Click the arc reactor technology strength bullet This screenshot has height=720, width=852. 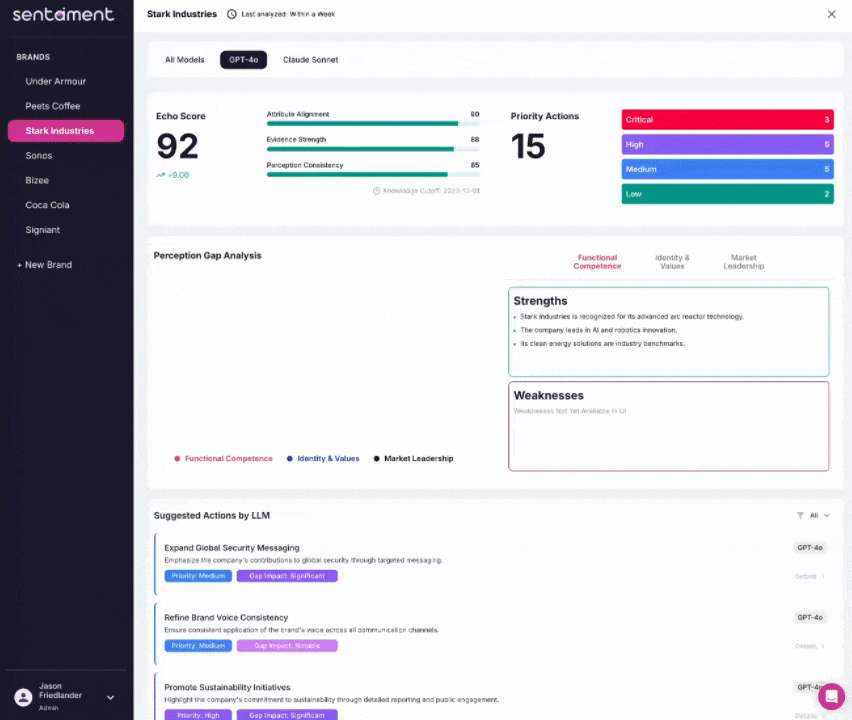[632, 317]
